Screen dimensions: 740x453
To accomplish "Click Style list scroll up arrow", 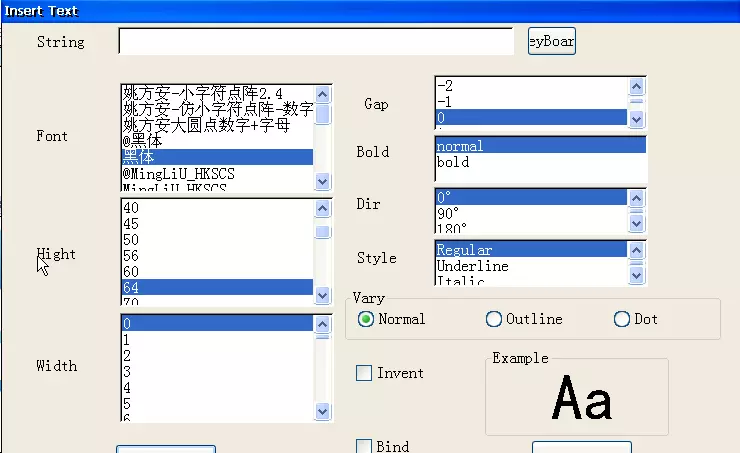I will point(637,250).
